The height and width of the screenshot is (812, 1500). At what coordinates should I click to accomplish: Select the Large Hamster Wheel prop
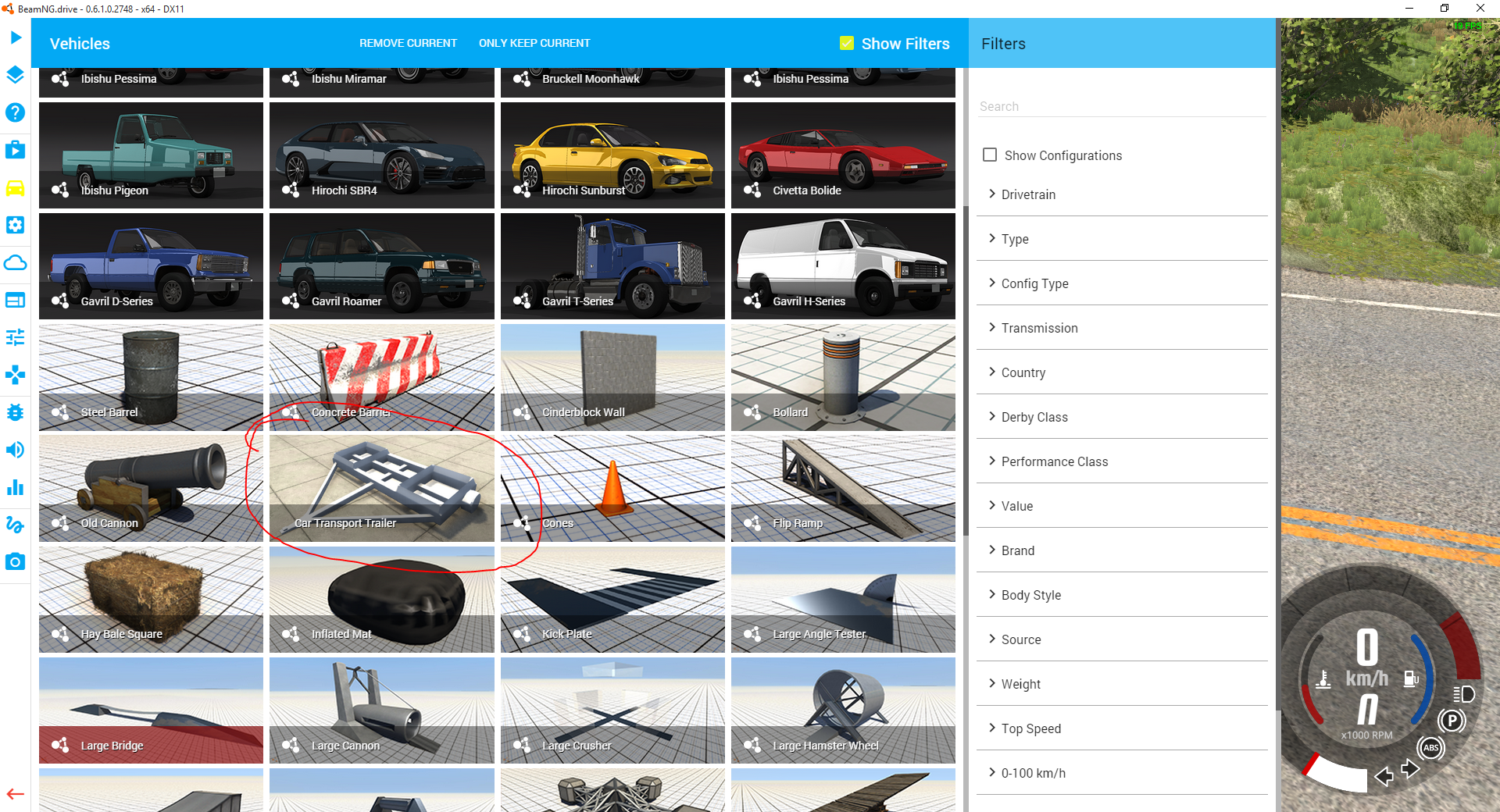coord(843,710)
